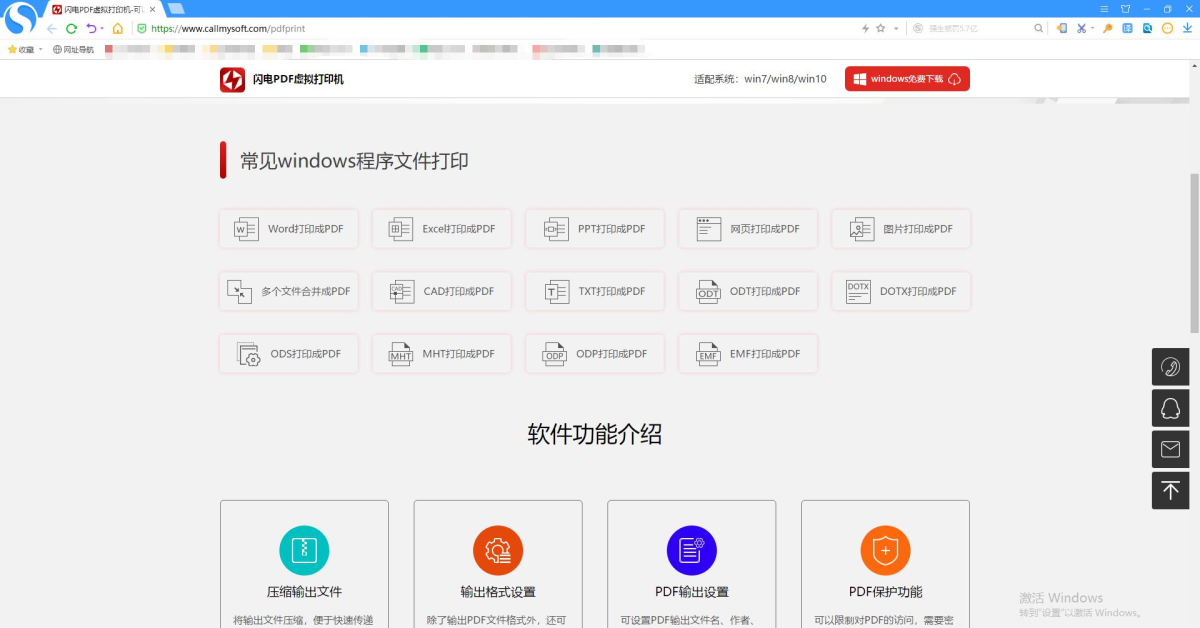This screenshot has height=628, width=1200.
Task: Select the CAD打印成PDF tile
Action: point(441,291)
